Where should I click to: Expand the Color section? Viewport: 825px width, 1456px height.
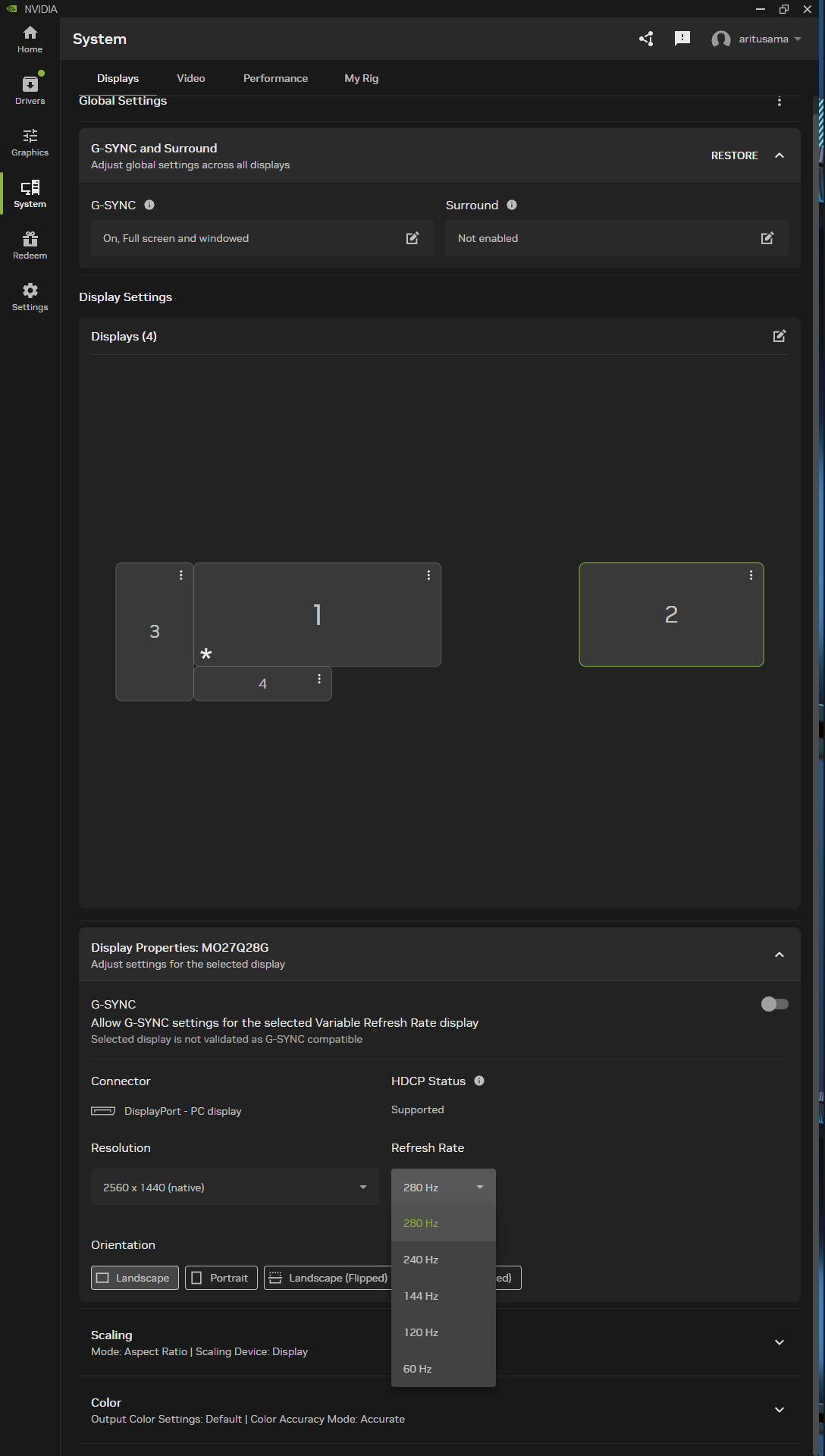pos(780,1410)
